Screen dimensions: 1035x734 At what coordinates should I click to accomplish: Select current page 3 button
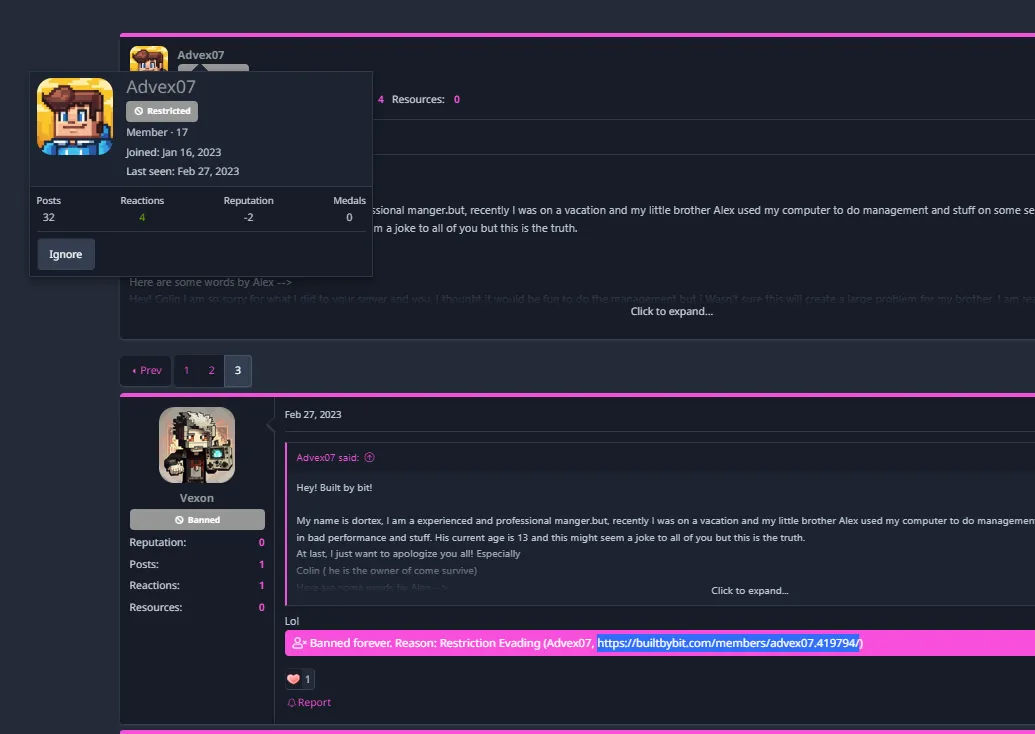coord(238,370)
